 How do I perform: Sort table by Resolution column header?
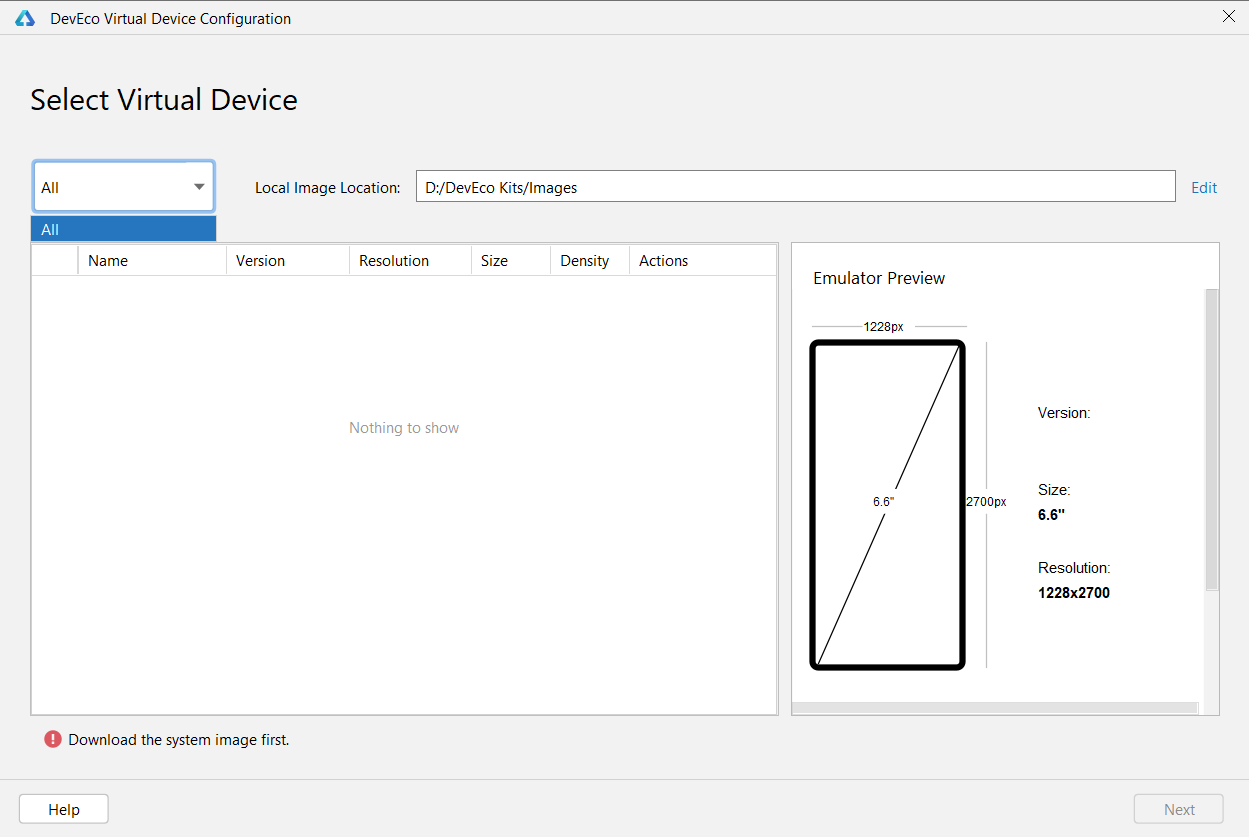[x=410, y=260]
